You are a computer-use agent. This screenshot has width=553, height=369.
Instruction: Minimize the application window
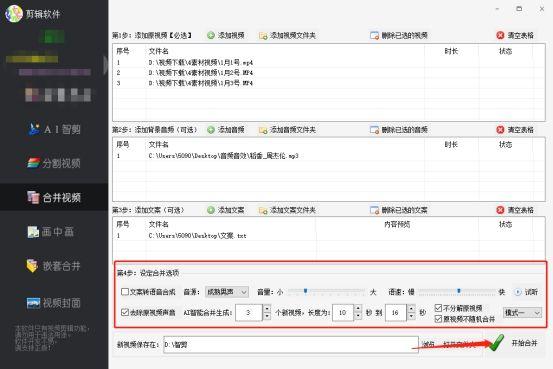tap(497, 9)
